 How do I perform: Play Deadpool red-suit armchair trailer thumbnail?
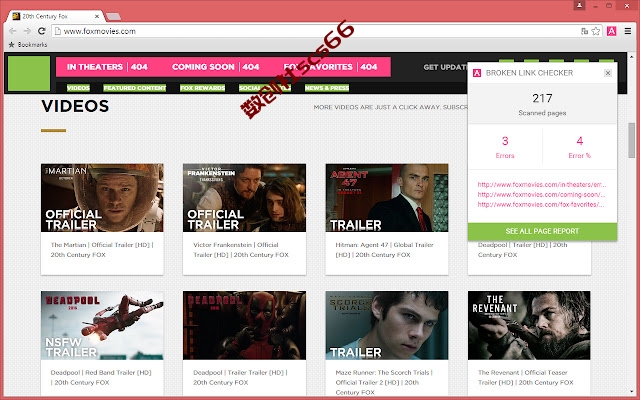pos(244,325)
